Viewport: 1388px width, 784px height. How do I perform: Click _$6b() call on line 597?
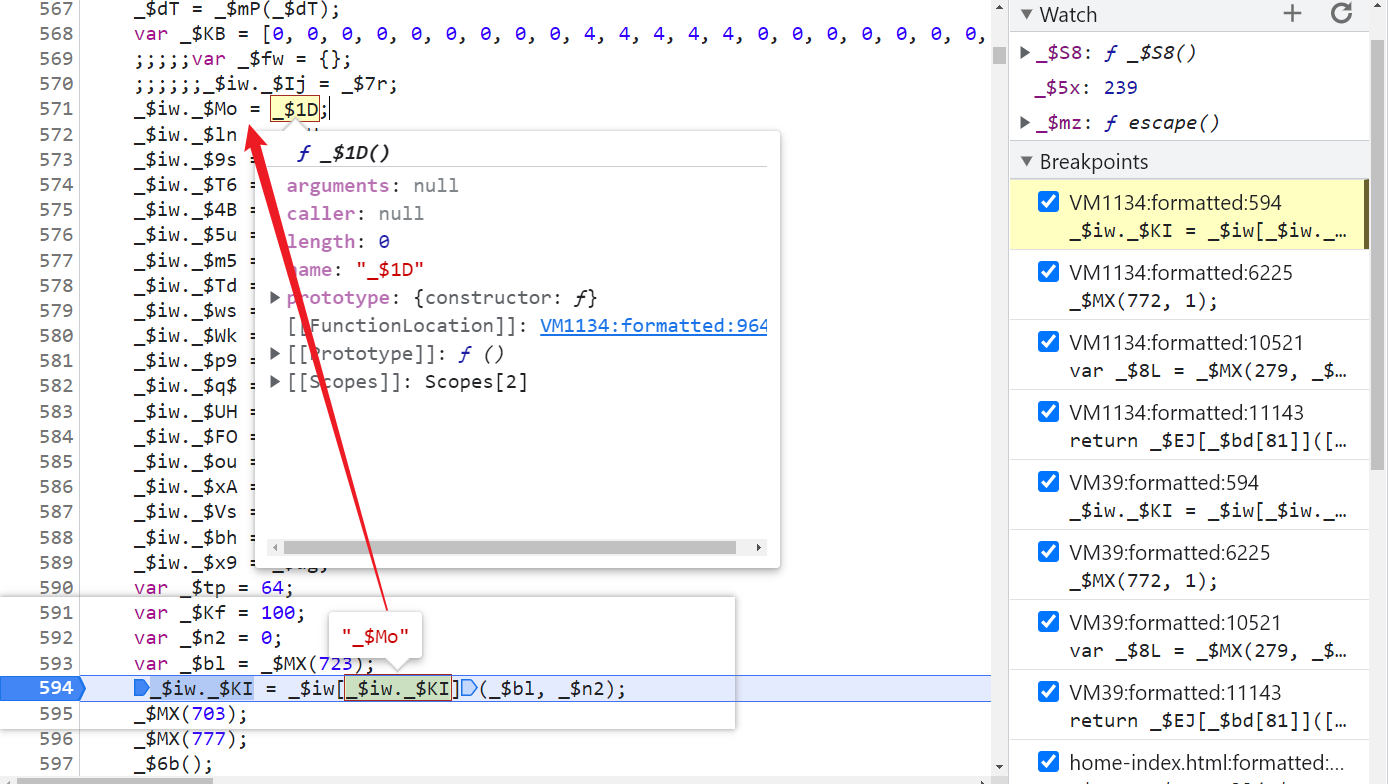174,764
